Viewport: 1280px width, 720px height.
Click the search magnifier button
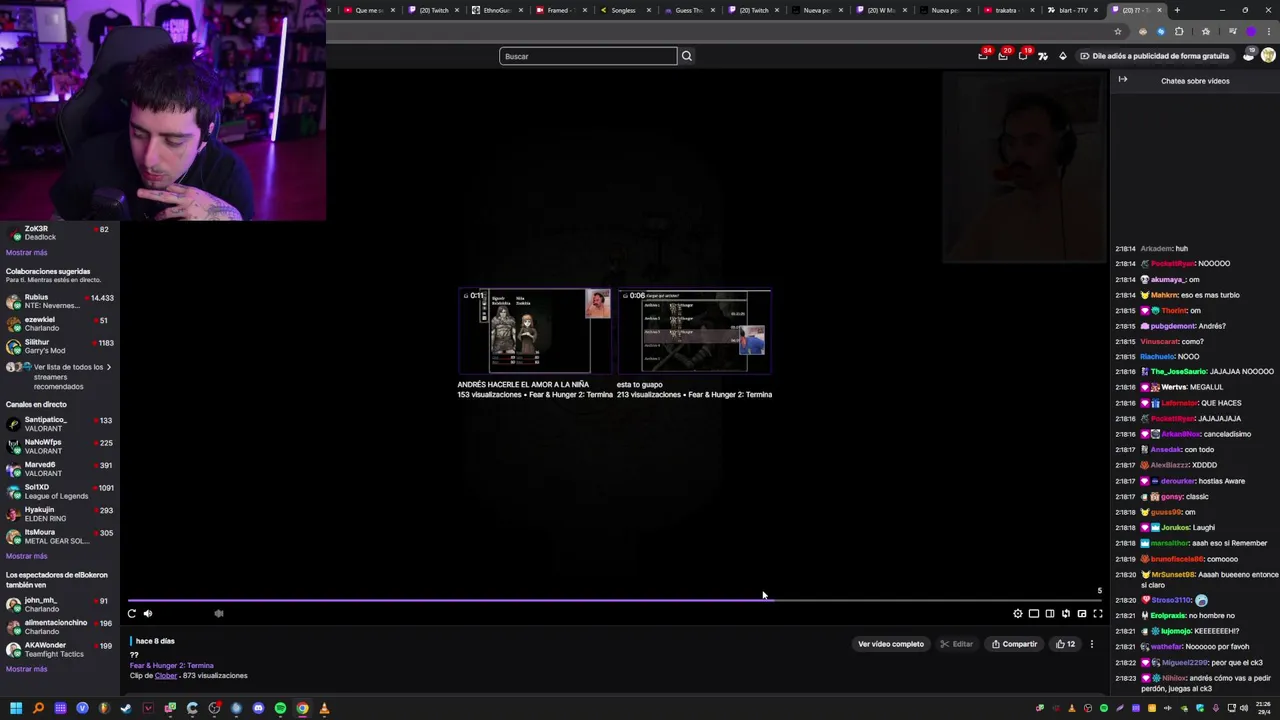tap(687, 56)
